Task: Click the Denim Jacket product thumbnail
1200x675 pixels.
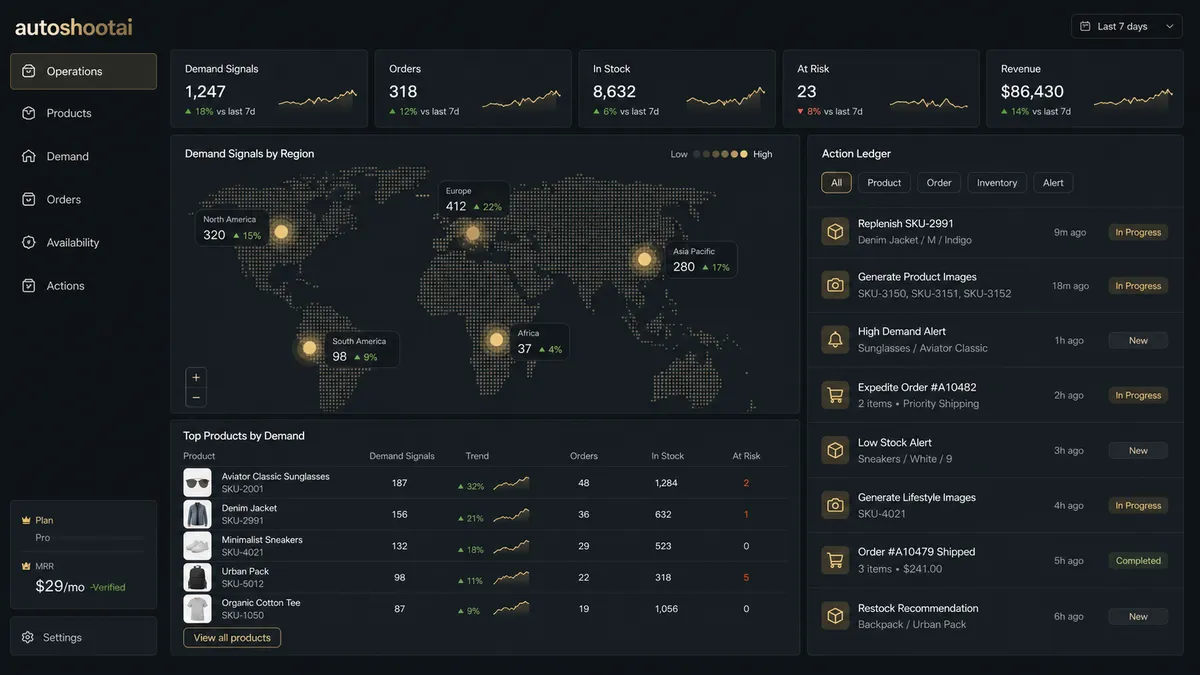Action: coord(197,514)
